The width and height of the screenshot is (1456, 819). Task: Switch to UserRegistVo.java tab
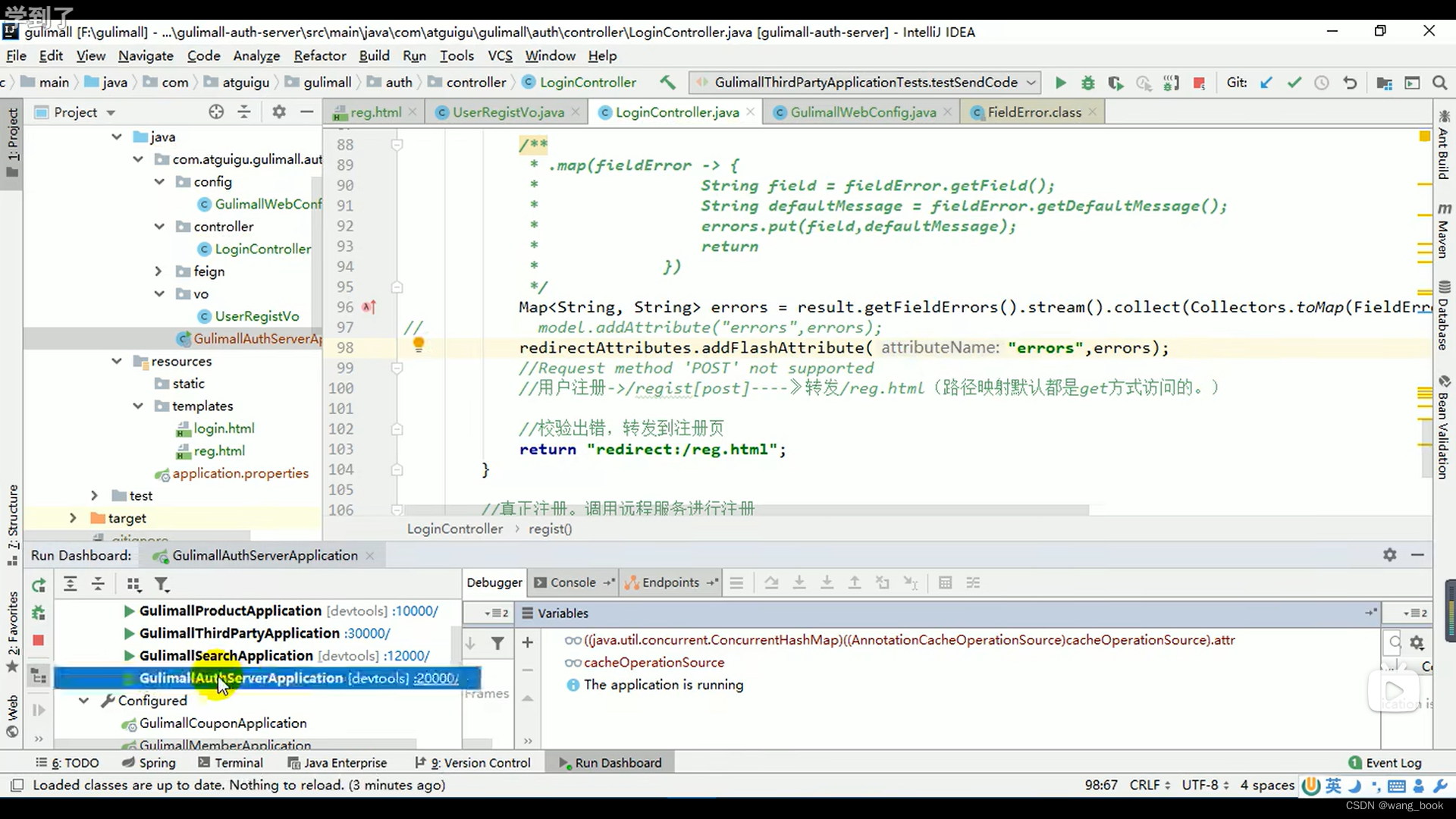508,112
